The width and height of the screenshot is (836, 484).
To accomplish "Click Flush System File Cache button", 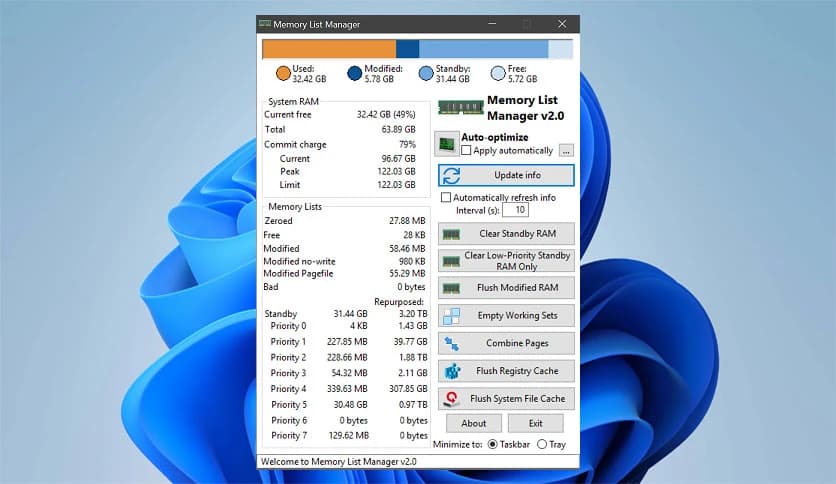I will click(x=506, y=399).
